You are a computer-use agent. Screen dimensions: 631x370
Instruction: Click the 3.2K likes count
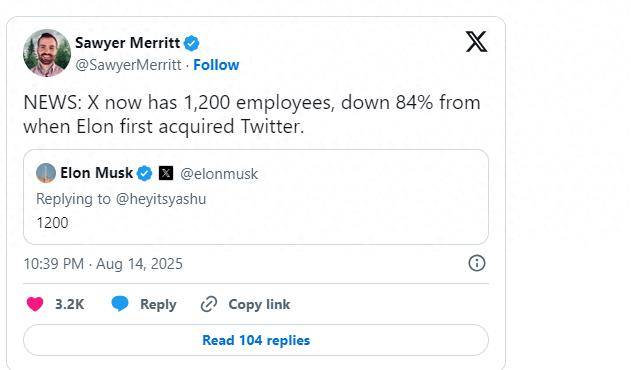70,304
